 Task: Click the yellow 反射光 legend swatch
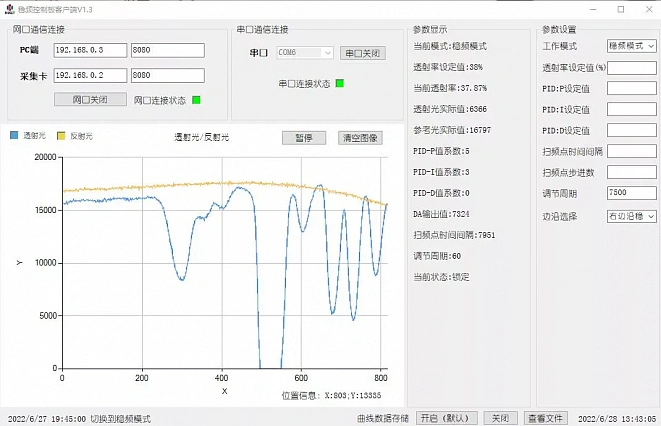pos(61,136)
